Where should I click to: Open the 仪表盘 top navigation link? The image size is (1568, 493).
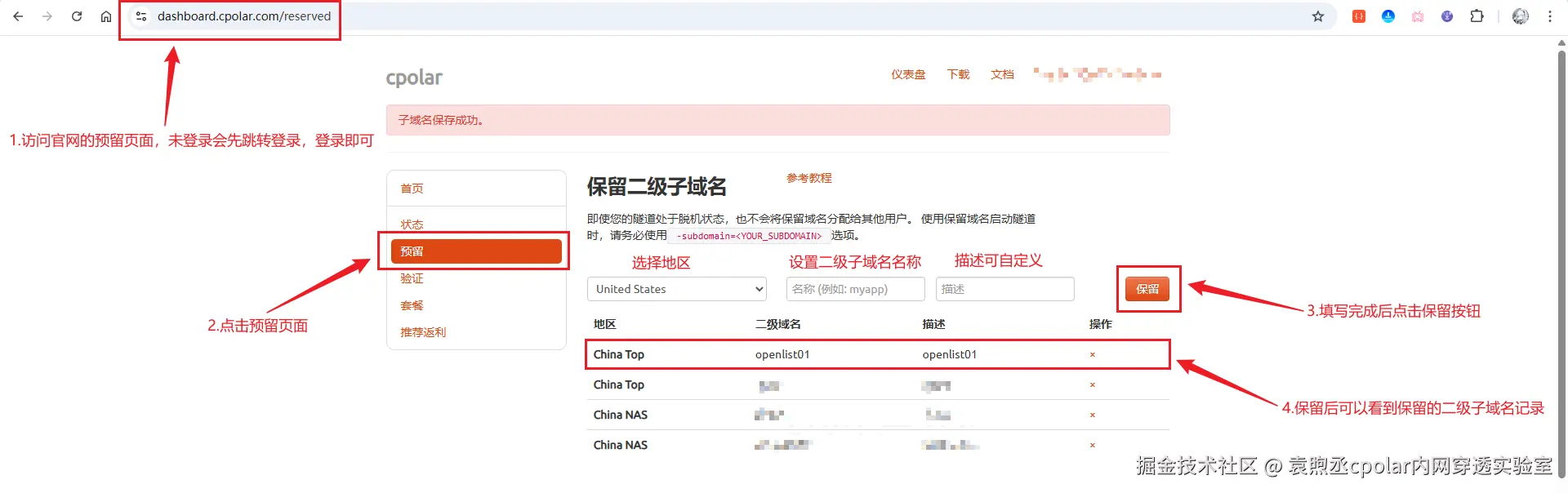click(908, 74)
